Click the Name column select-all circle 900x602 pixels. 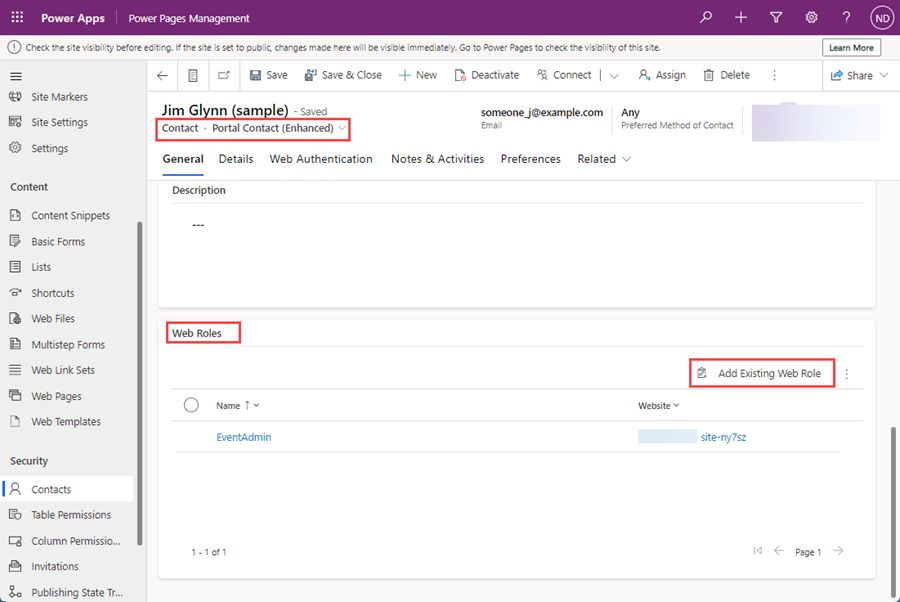pos(193,405)
